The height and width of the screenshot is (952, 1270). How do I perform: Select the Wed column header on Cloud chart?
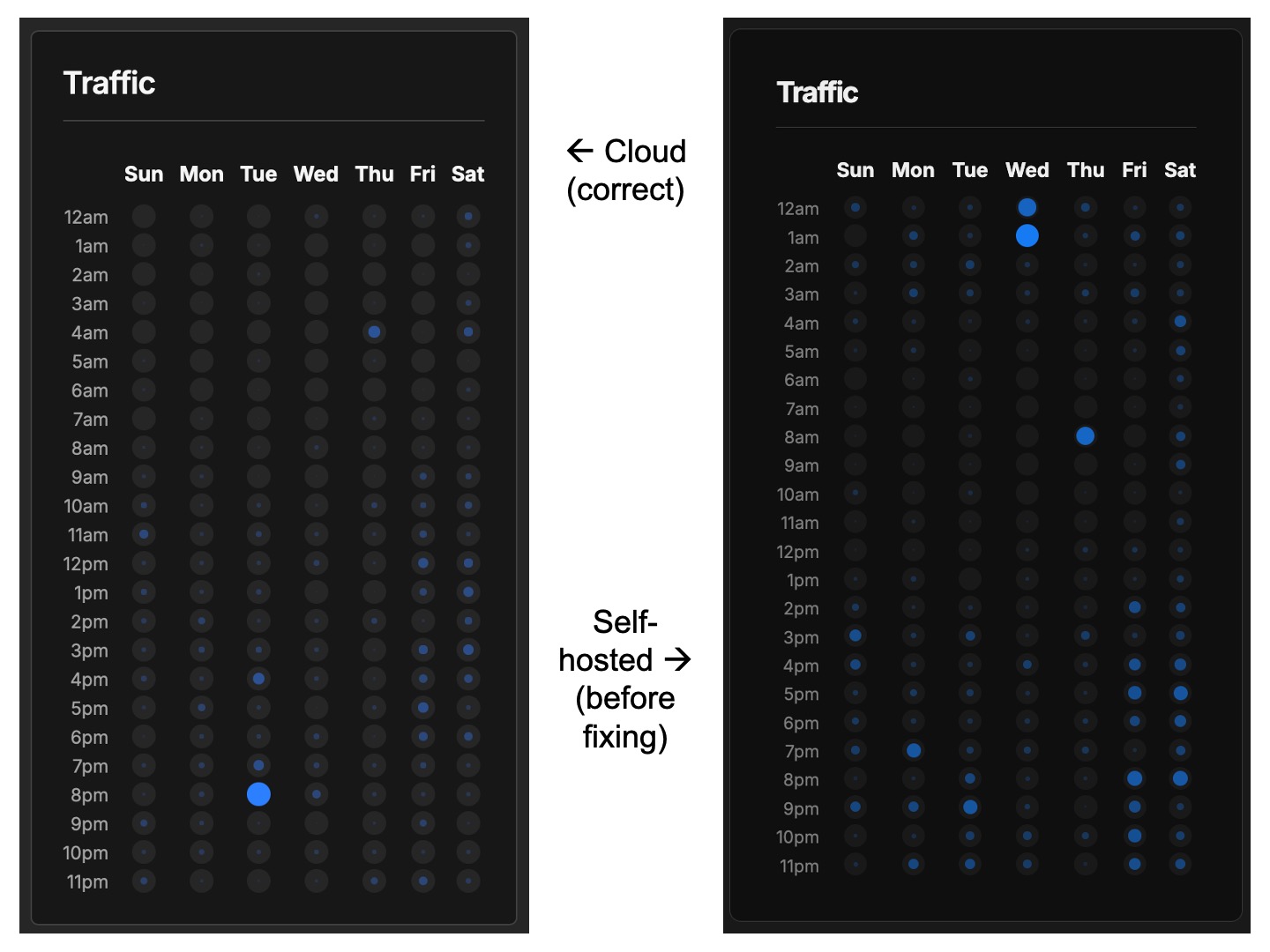pyautogui.click(x=316, y=174)
